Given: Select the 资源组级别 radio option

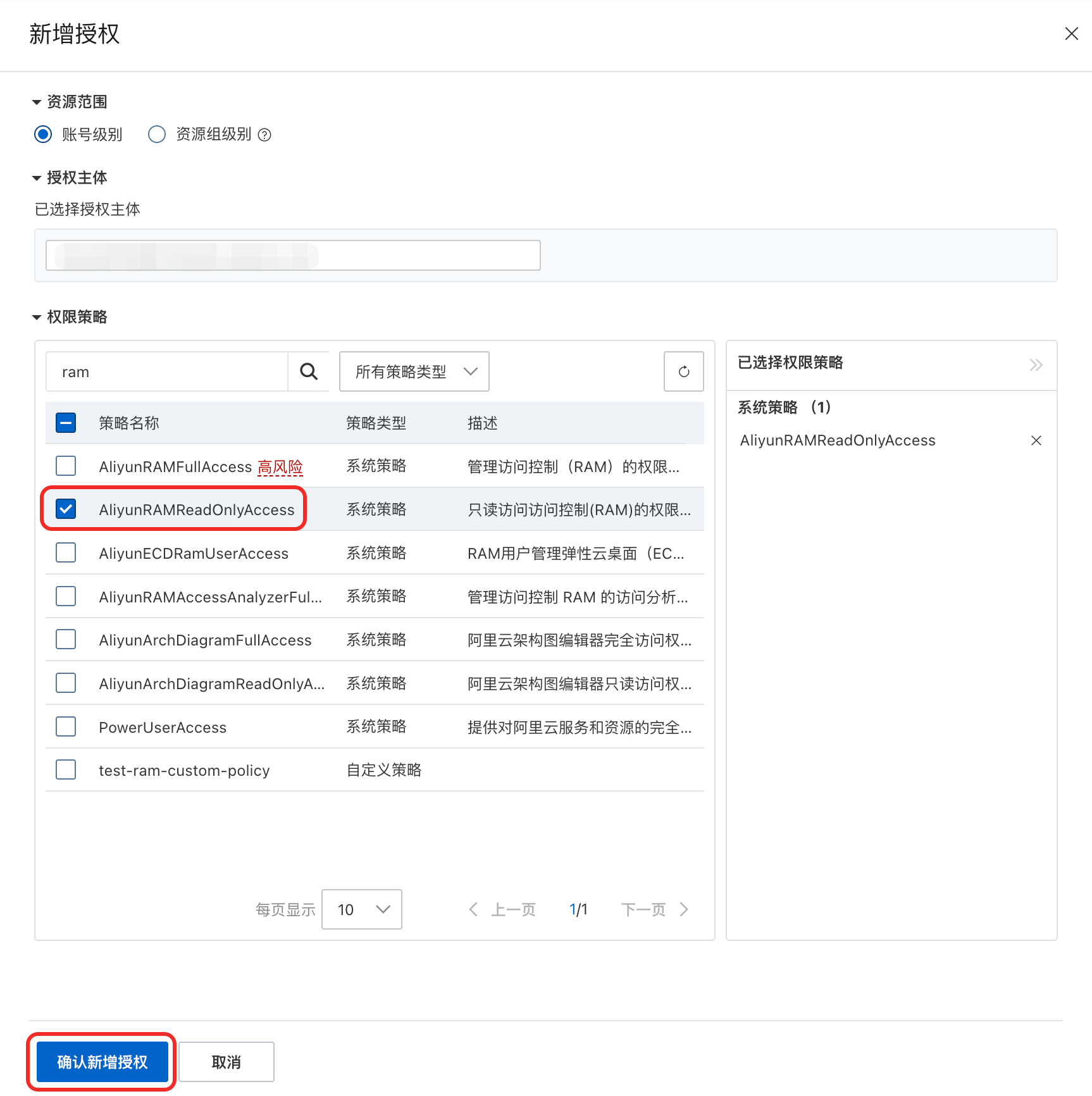Looking at the screenshot, I should point(157,134).
